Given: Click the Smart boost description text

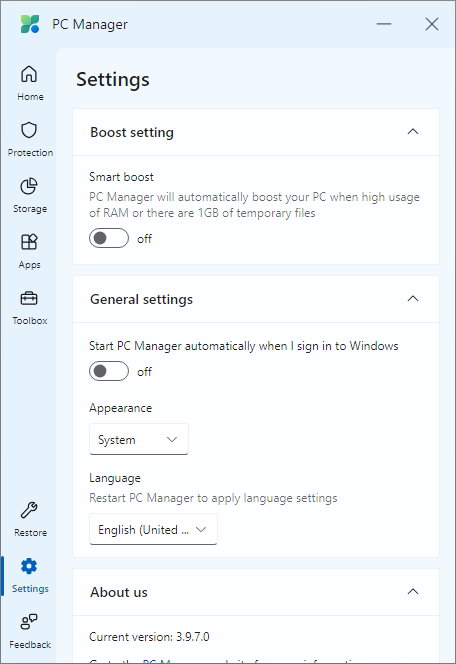Looking at the screenshot, I should [254, 205].
